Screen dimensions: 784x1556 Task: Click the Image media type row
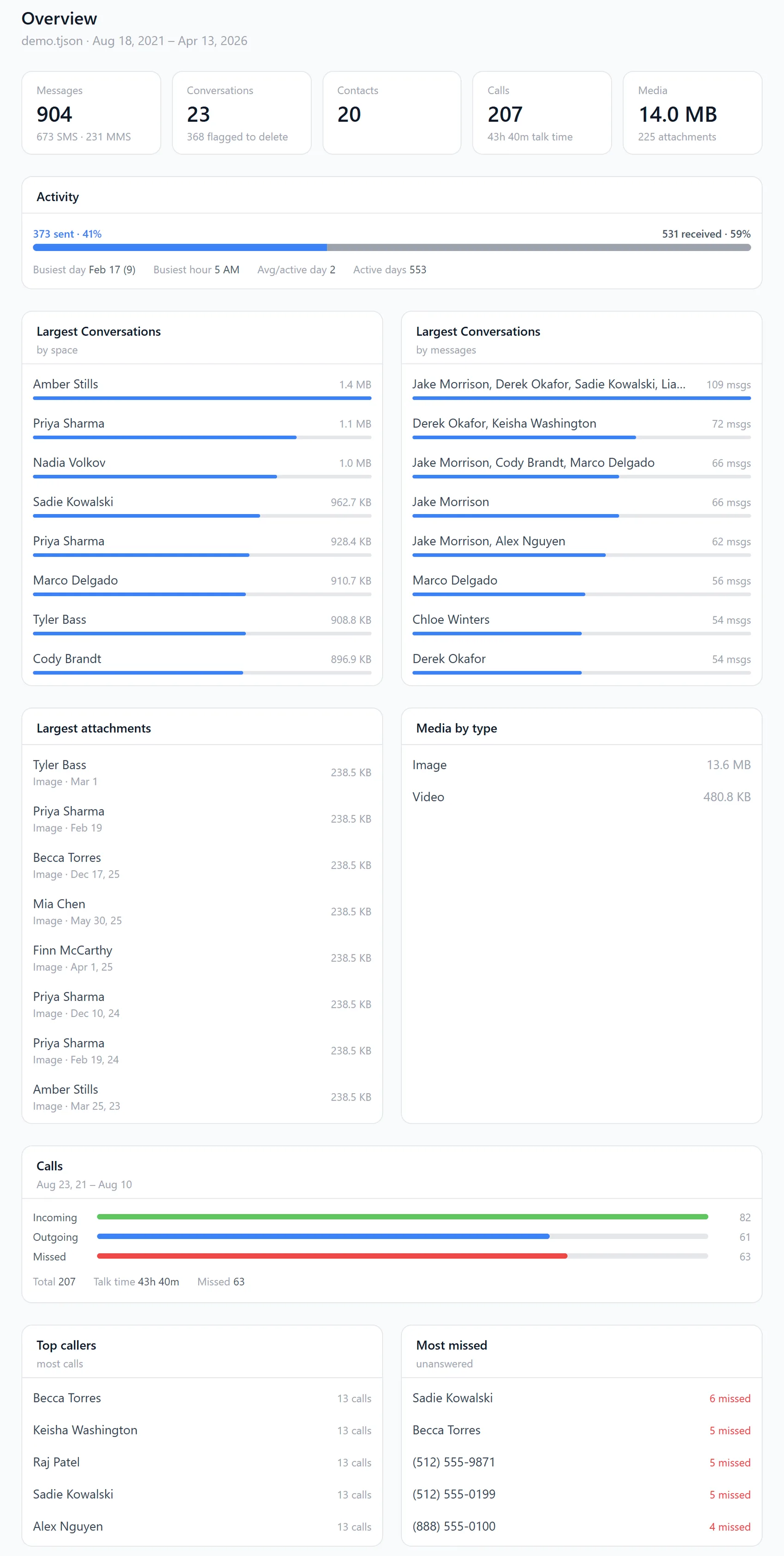click(581, 765)
